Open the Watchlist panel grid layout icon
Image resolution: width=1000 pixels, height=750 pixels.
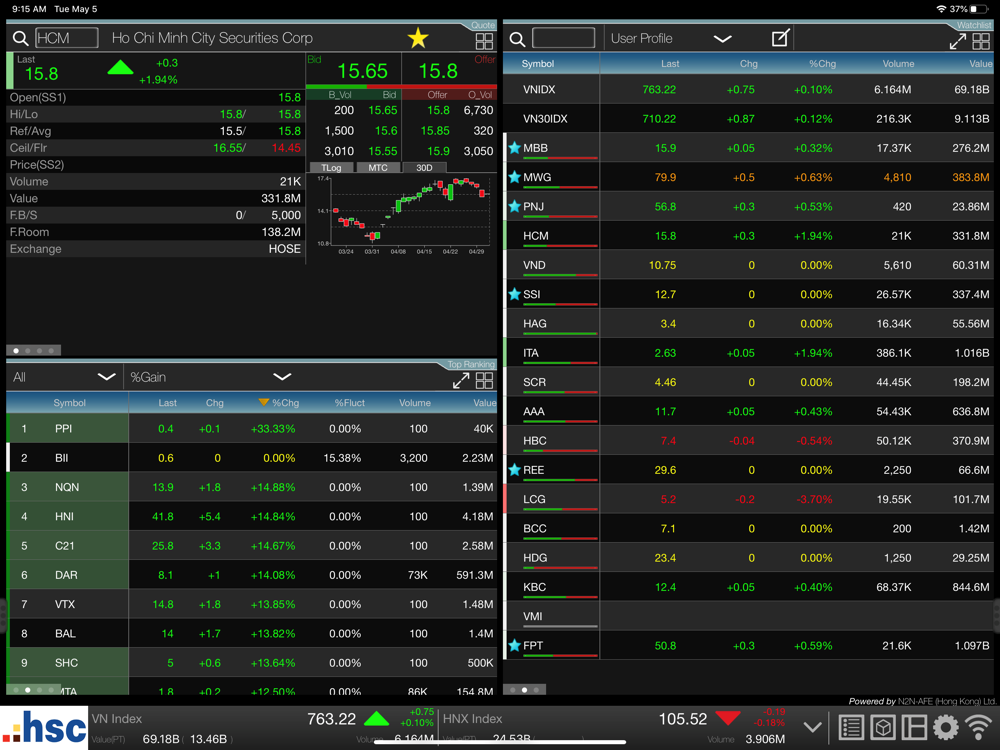[x=981, y=41]
